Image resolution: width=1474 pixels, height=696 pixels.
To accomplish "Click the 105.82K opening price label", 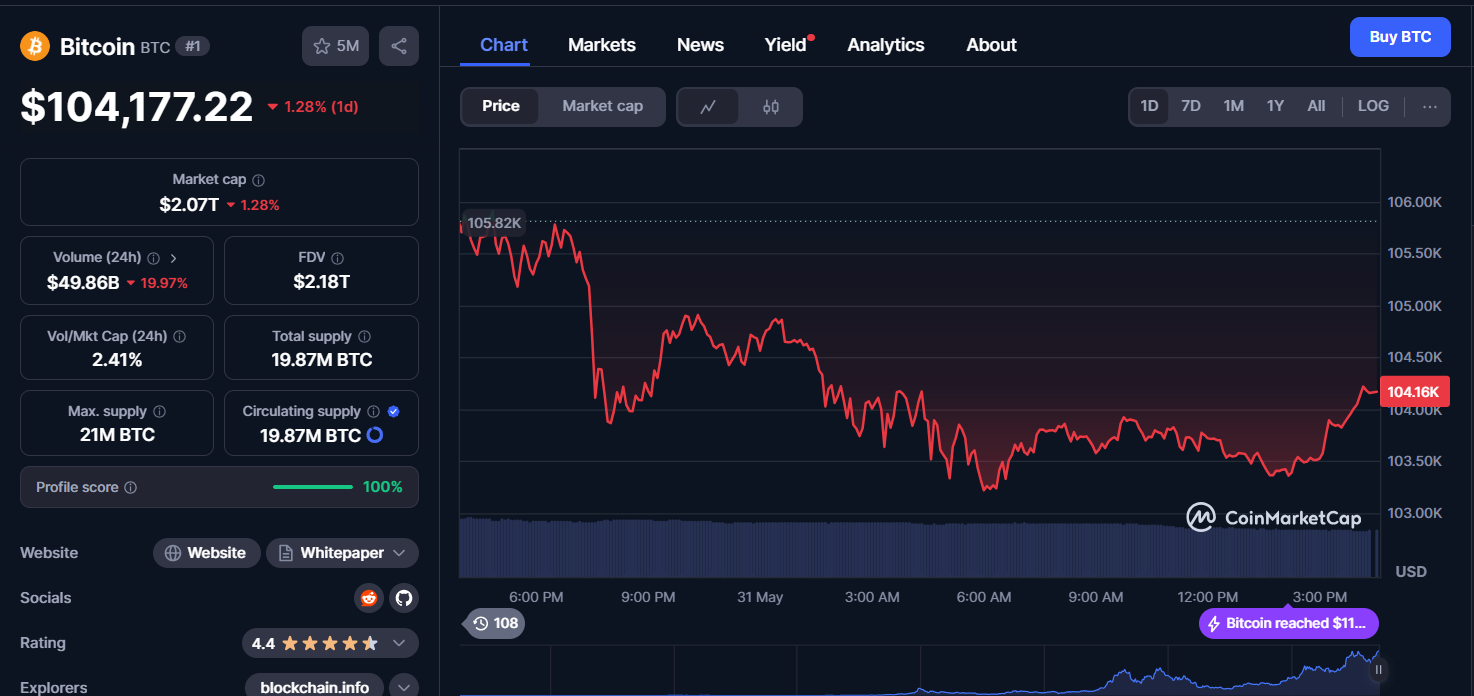I will coord(494,222).
